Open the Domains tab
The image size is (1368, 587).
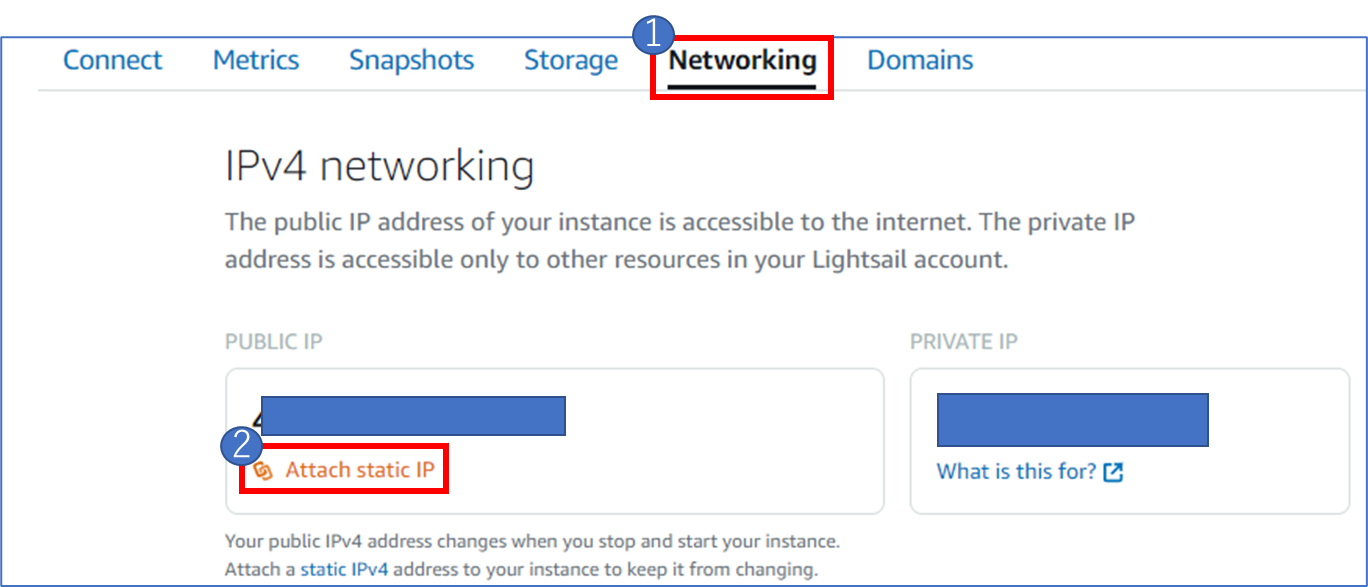coord(920,60)
